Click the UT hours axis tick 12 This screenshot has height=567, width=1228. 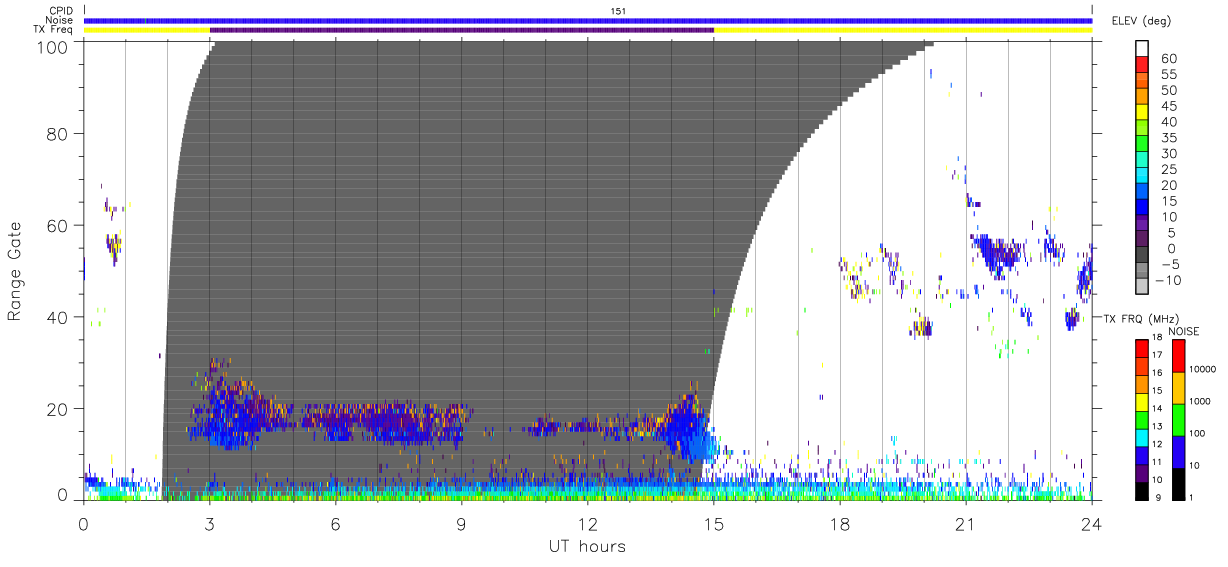point(588,524)
